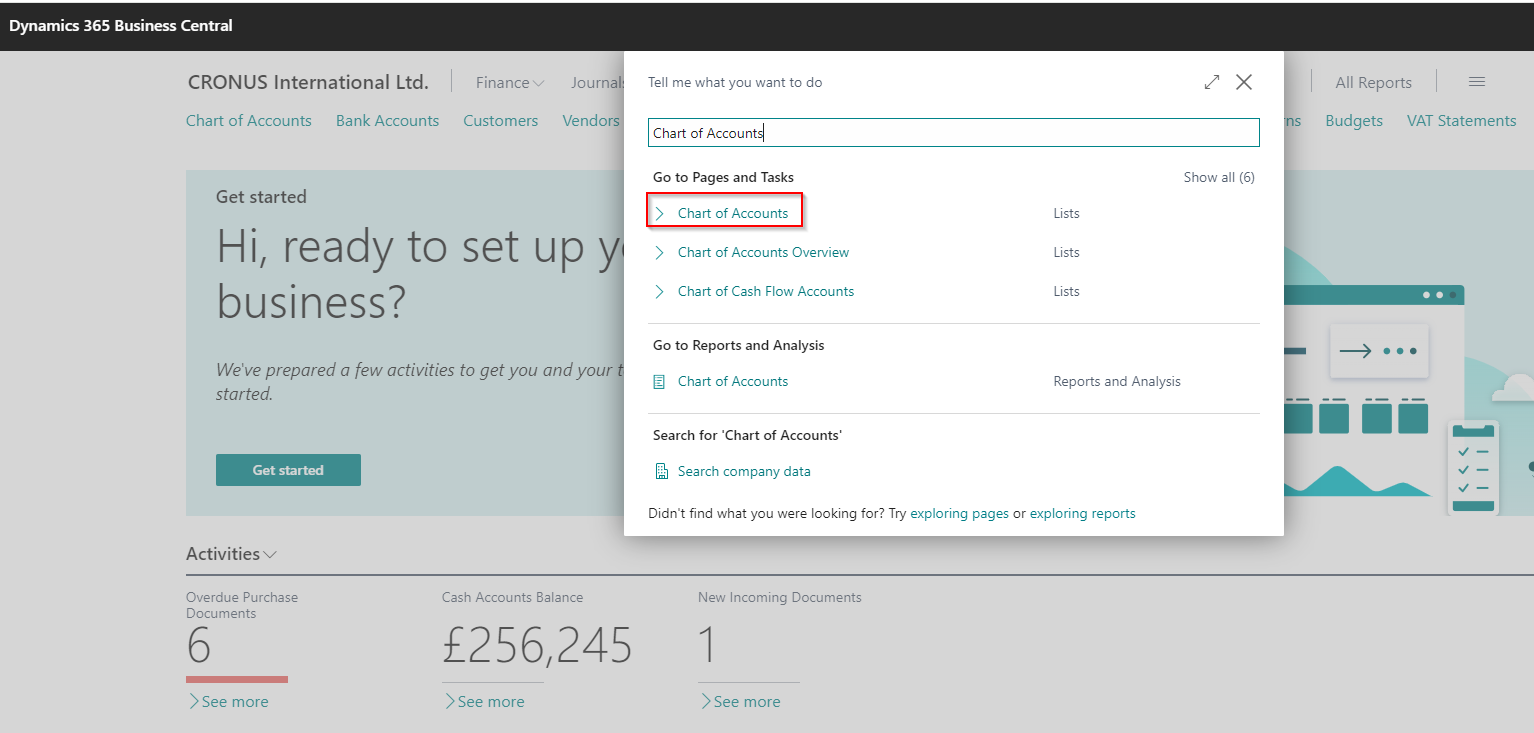1534x733 pixels.
Task: Close the Tell Me search dialog
Action: point(1244,82)
